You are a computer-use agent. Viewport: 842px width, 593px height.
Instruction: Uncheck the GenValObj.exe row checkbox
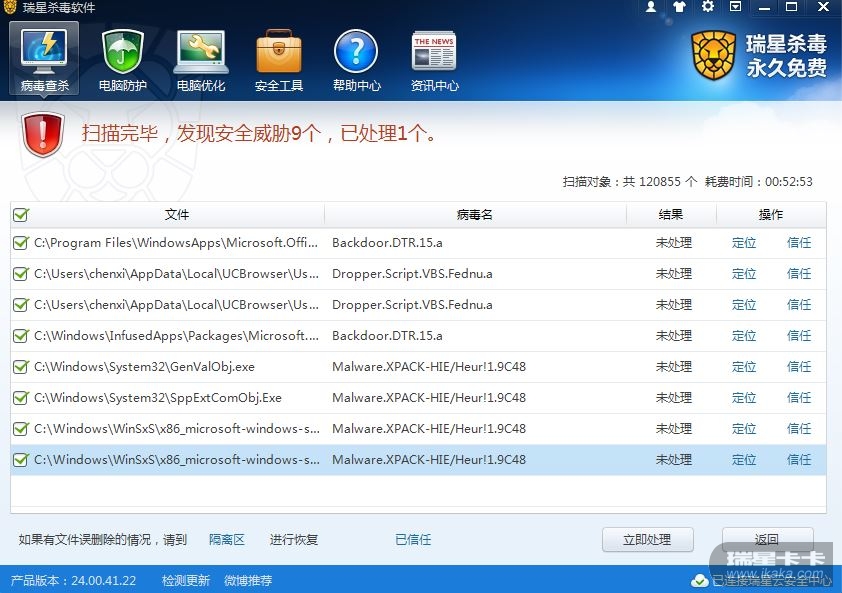[x=21, y=367]
